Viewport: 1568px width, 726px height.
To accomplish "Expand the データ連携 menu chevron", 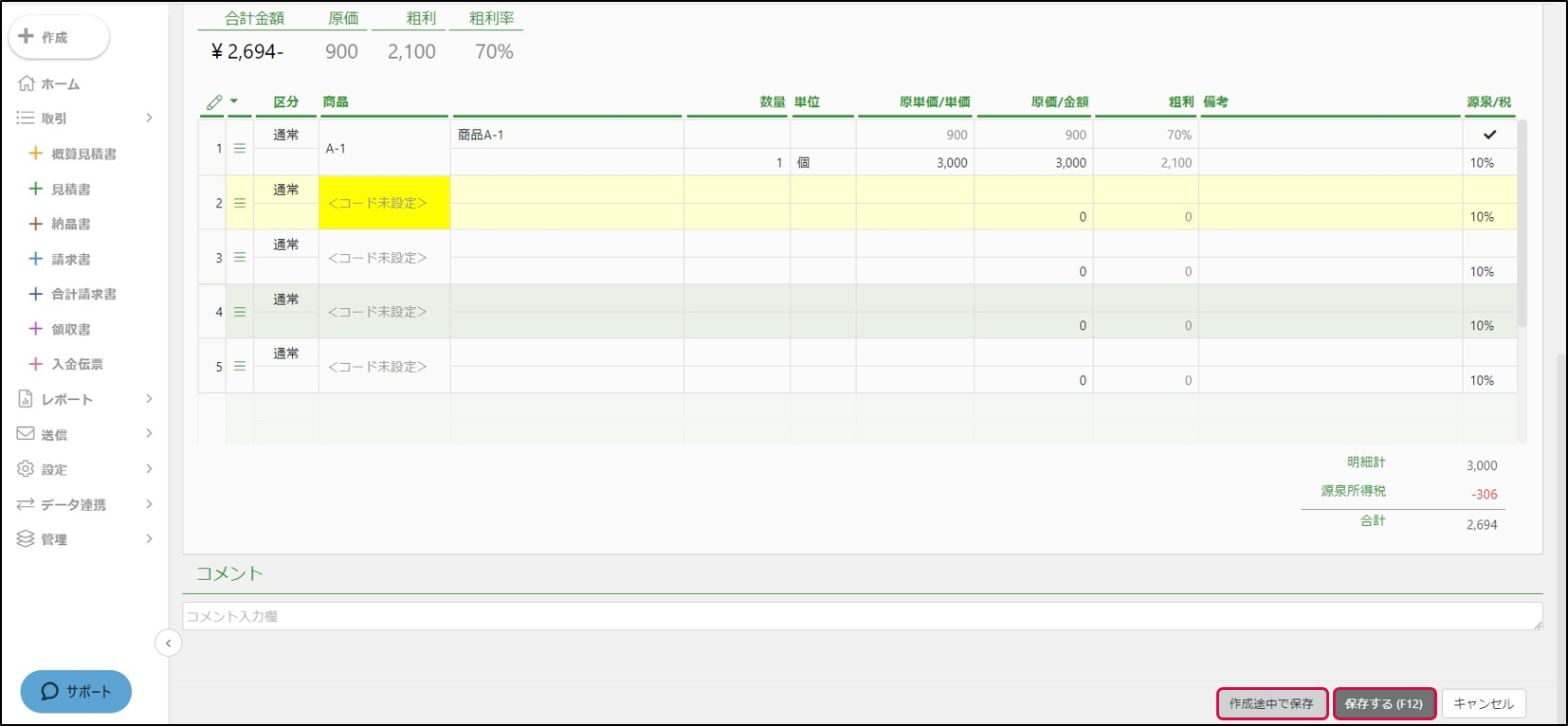I will point(149,503).
